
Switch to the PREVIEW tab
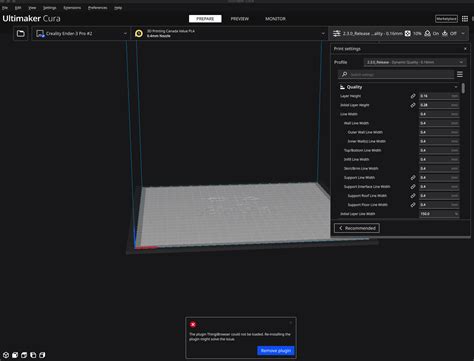pos(240,19)
